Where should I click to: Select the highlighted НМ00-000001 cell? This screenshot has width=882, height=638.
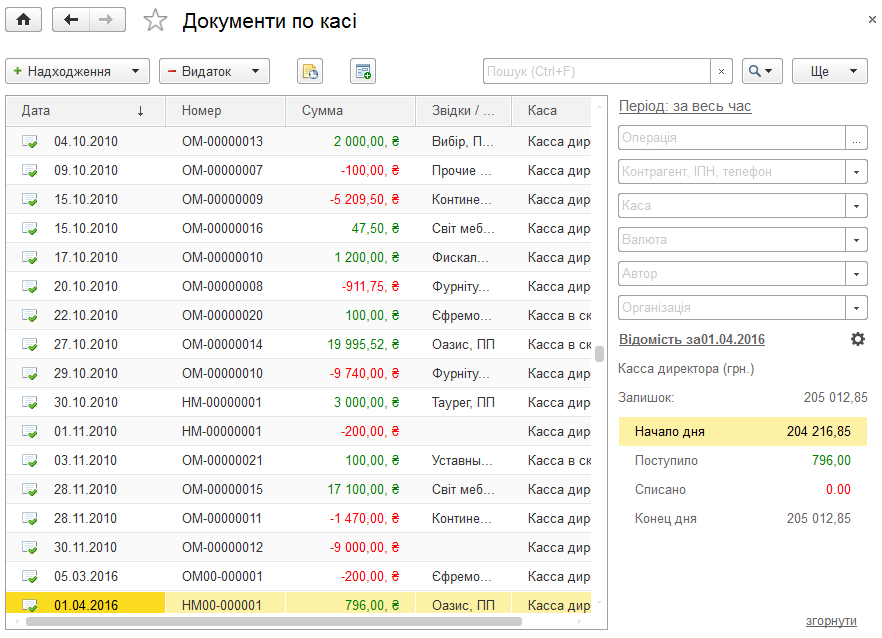(x=222, y=605)
